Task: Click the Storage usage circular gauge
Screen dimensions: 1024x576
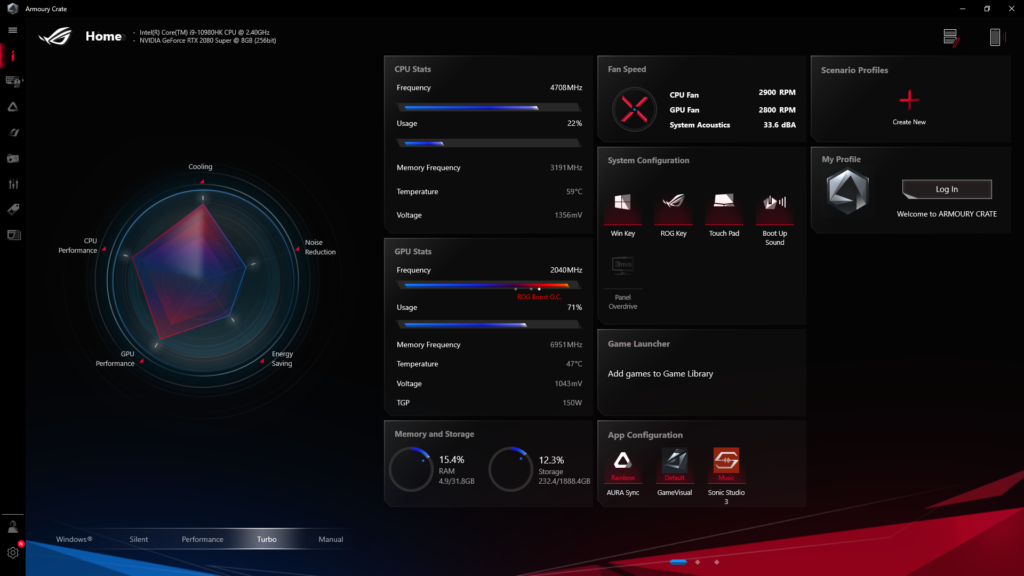Action: (511, 469)
